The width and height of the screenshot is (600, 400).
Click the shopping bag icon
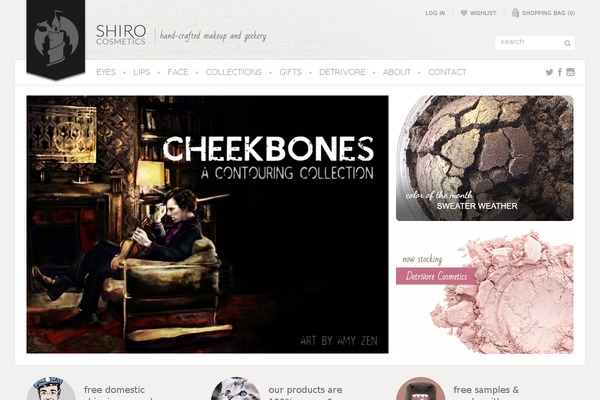coord(515,13)
